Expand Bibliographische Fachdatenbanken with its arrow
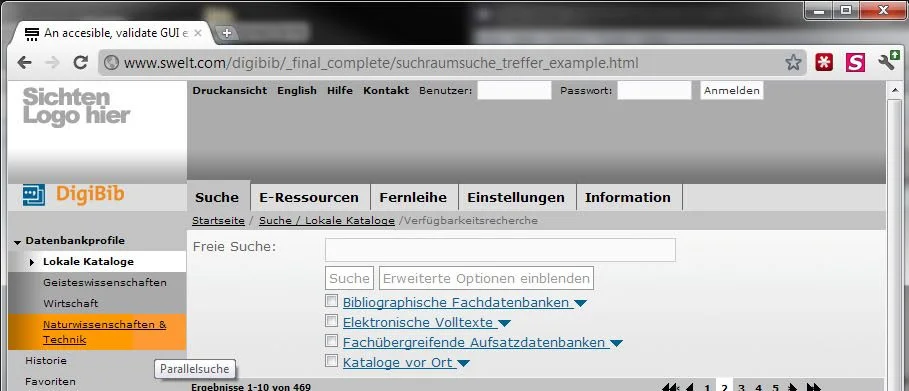 [x=580, y=303]
